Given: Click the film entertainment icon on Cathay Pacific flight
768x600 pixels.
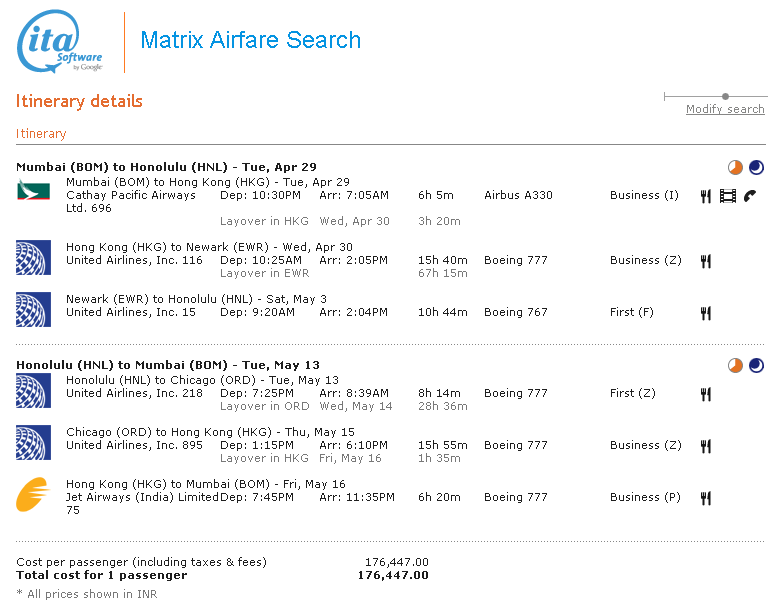Looking at the screenshot, I should point(727,196).
